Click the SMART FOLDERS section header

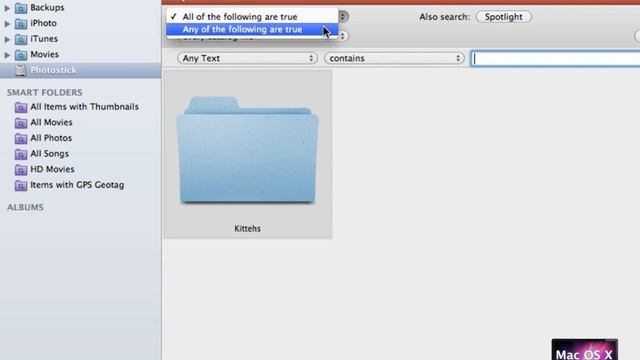click(44, 93)
